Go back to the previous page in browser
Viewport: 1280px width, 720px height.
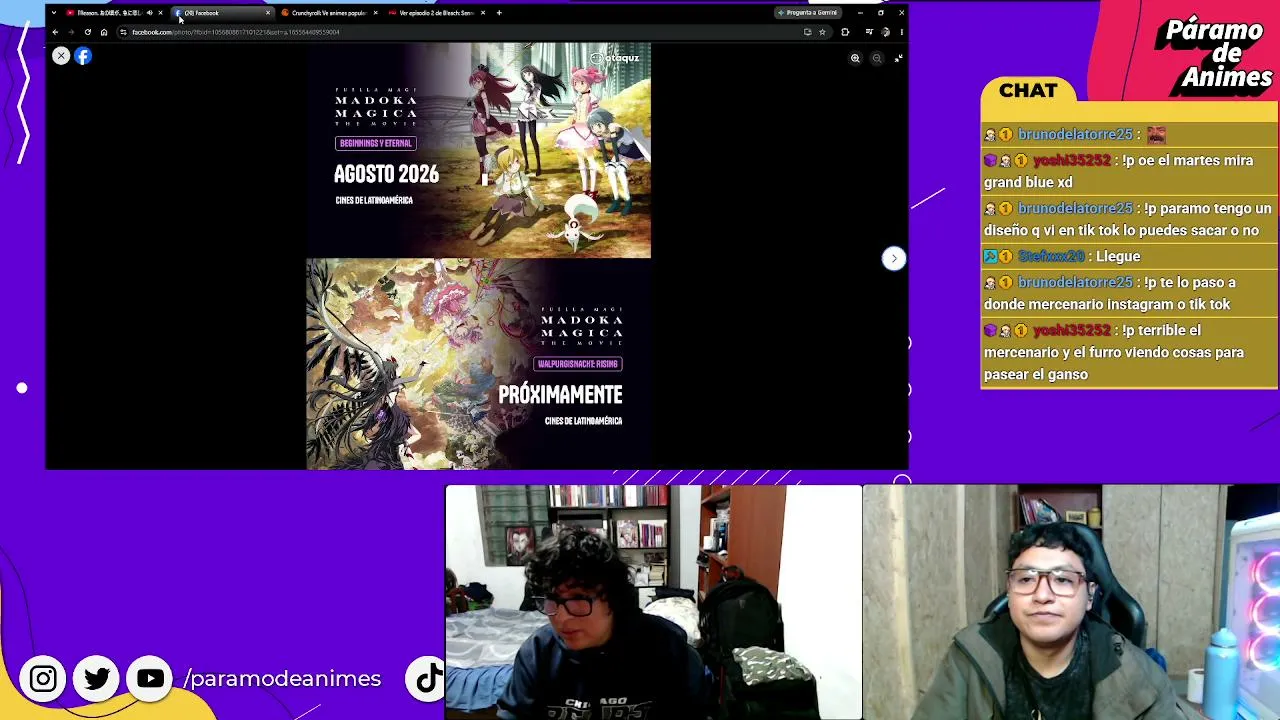55,32
